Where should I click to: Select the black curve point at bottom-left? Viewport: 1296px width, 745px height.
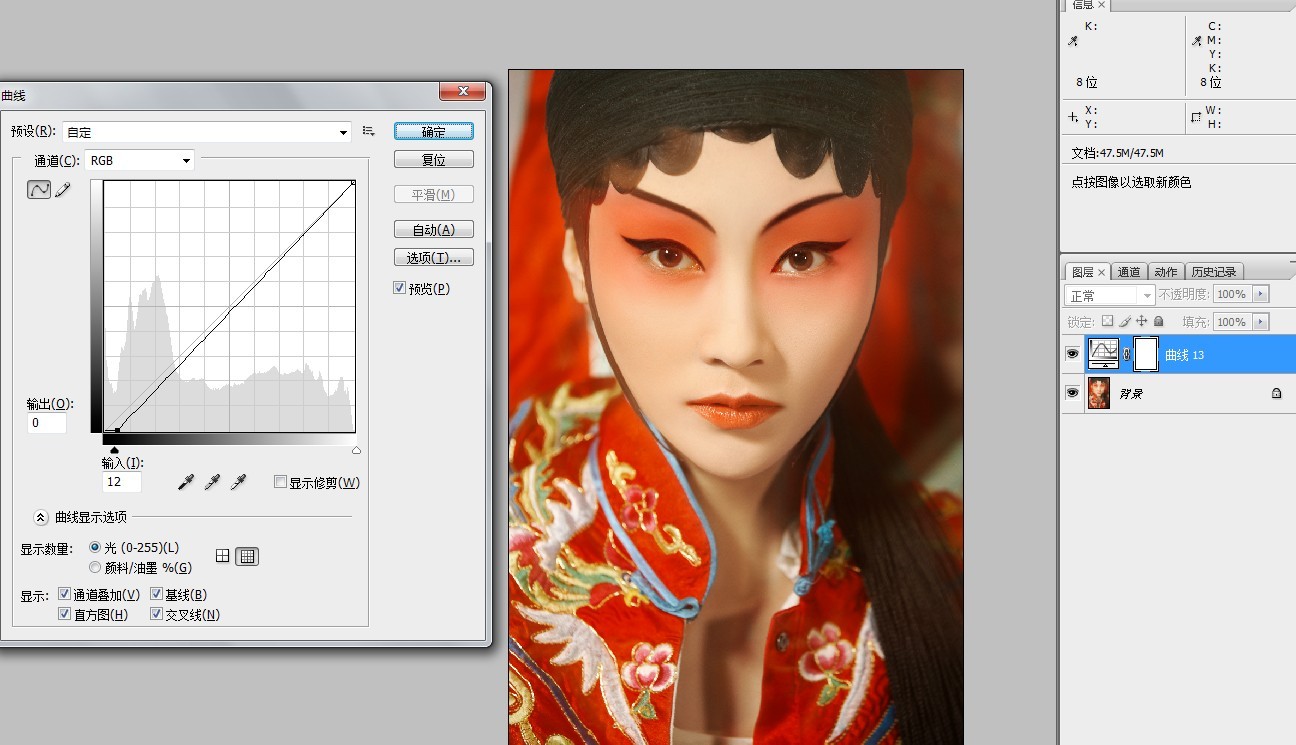point(116,431)
